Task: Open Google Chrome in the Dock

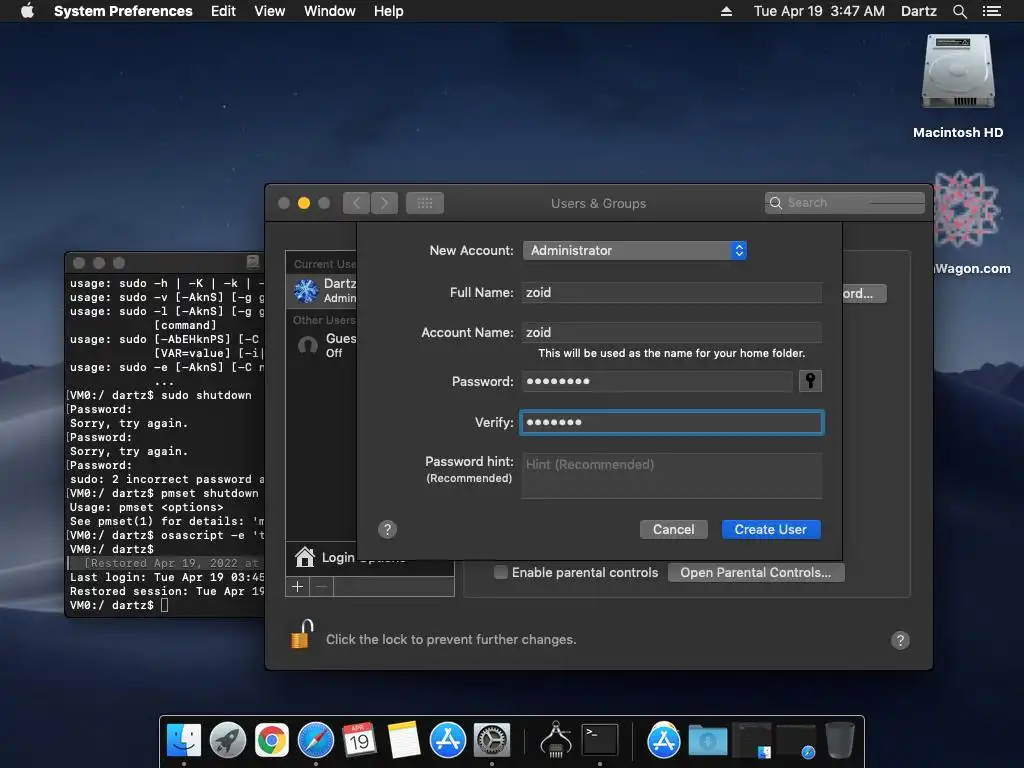Action: 272,740
